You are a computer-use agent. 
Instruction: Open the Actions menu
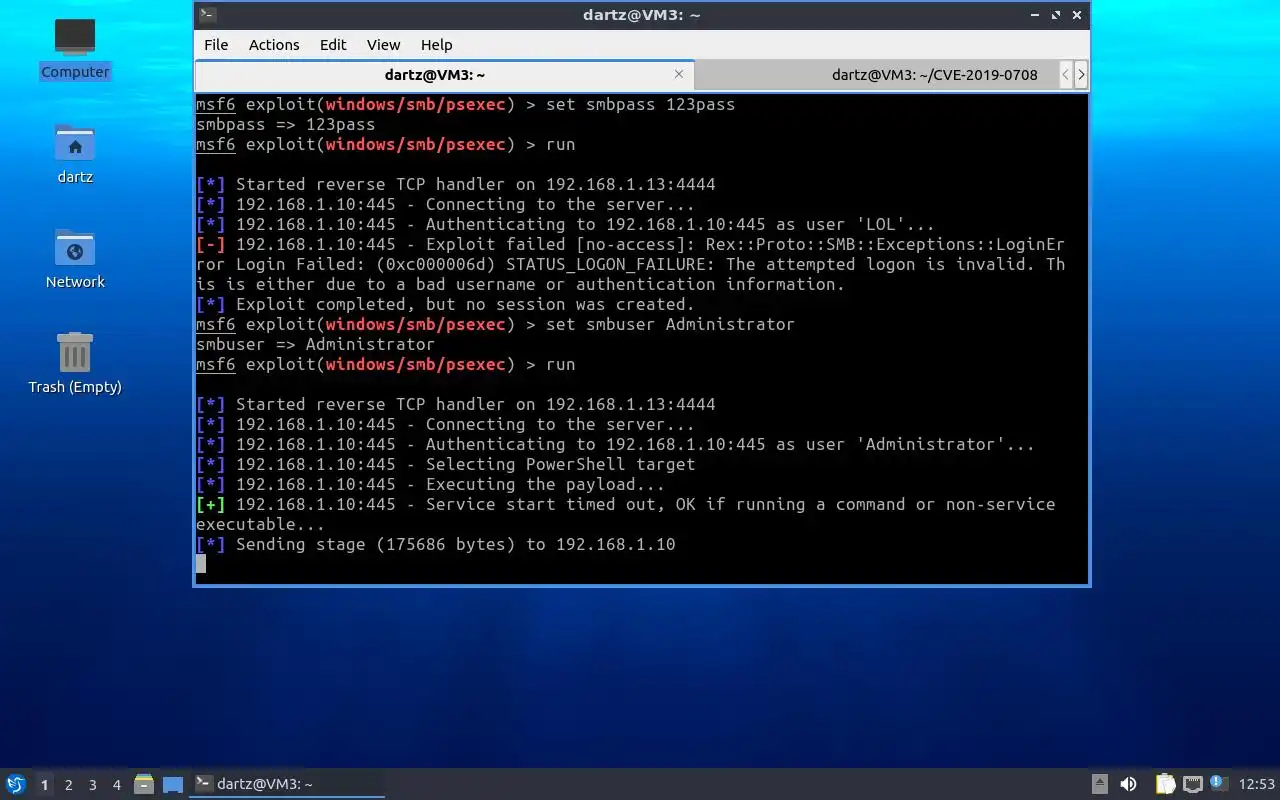coord(274,45)
